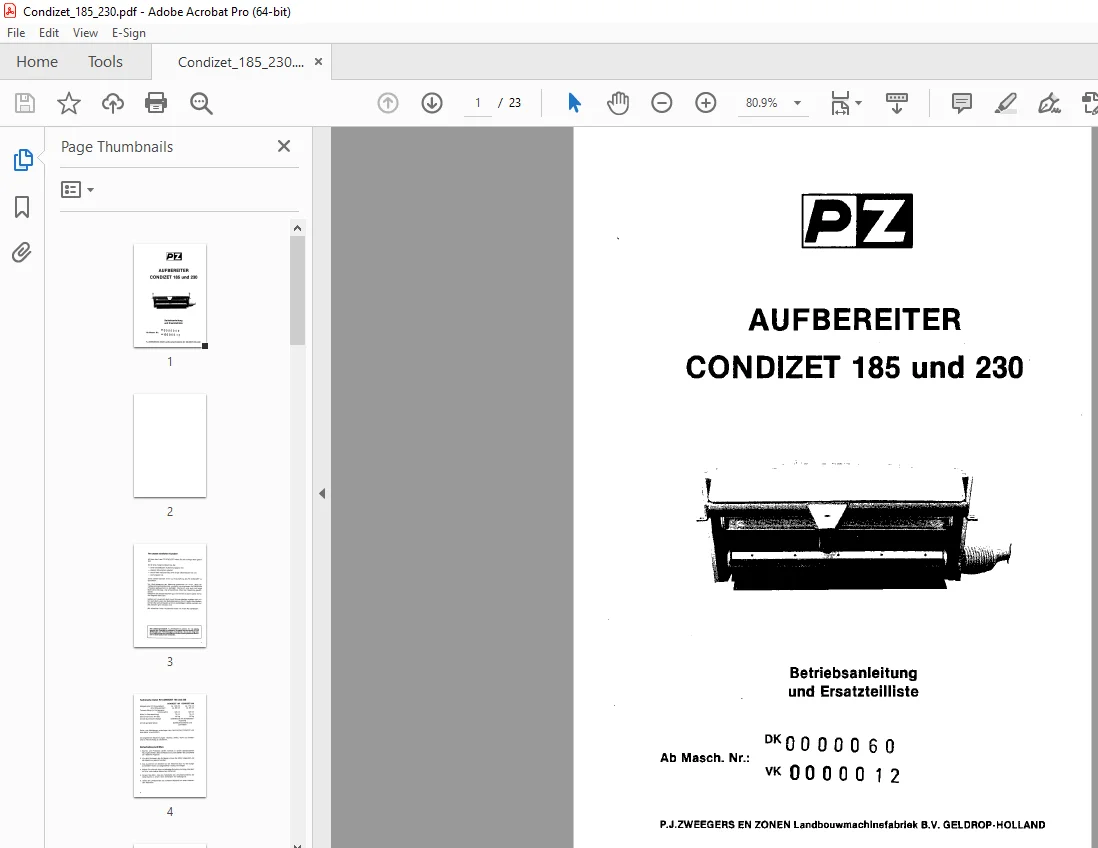The height and width of the screenshot is (848, 1098).
Task: Switch to the Tools tab
Action: [x=105, y=62]
